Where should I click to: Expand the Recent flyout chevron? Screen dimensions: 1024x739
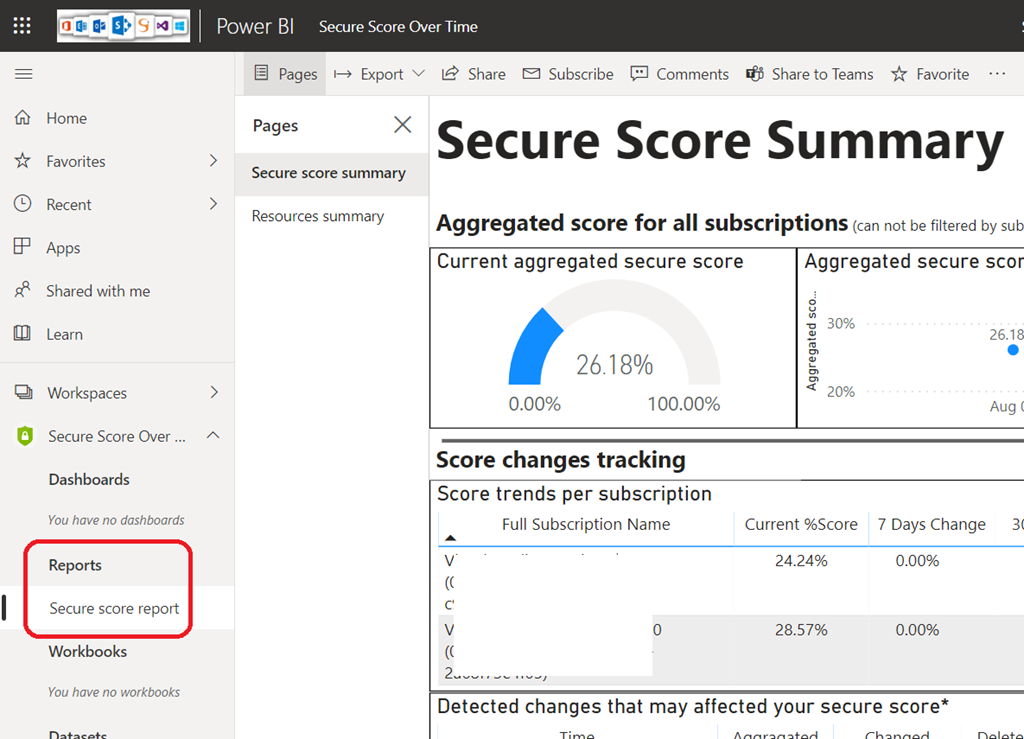213,204
